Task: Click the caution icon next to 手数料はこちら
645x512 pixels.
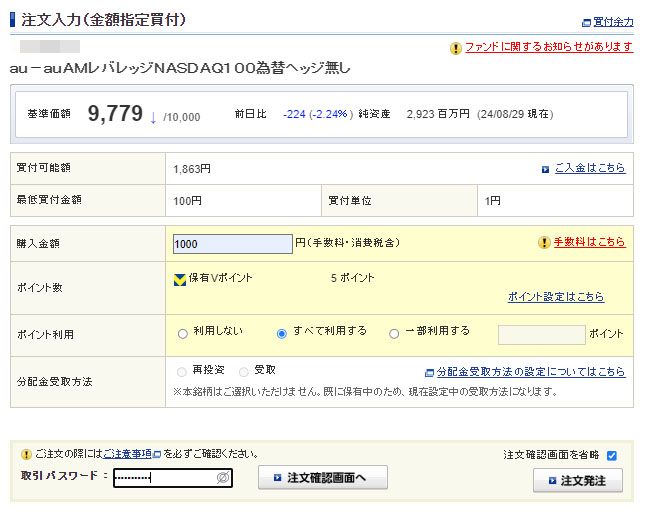Action: point(544,242)
